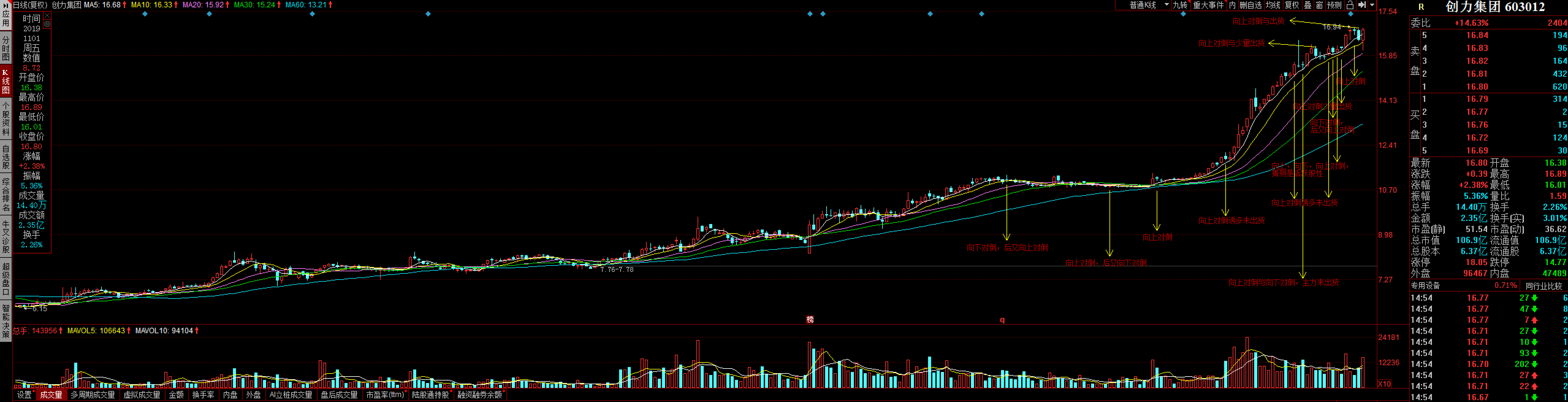Image resolution: width=1568 pixels, height=402 pixels.
Task: Close the floating K-line data info box
Action: (47, 16)
